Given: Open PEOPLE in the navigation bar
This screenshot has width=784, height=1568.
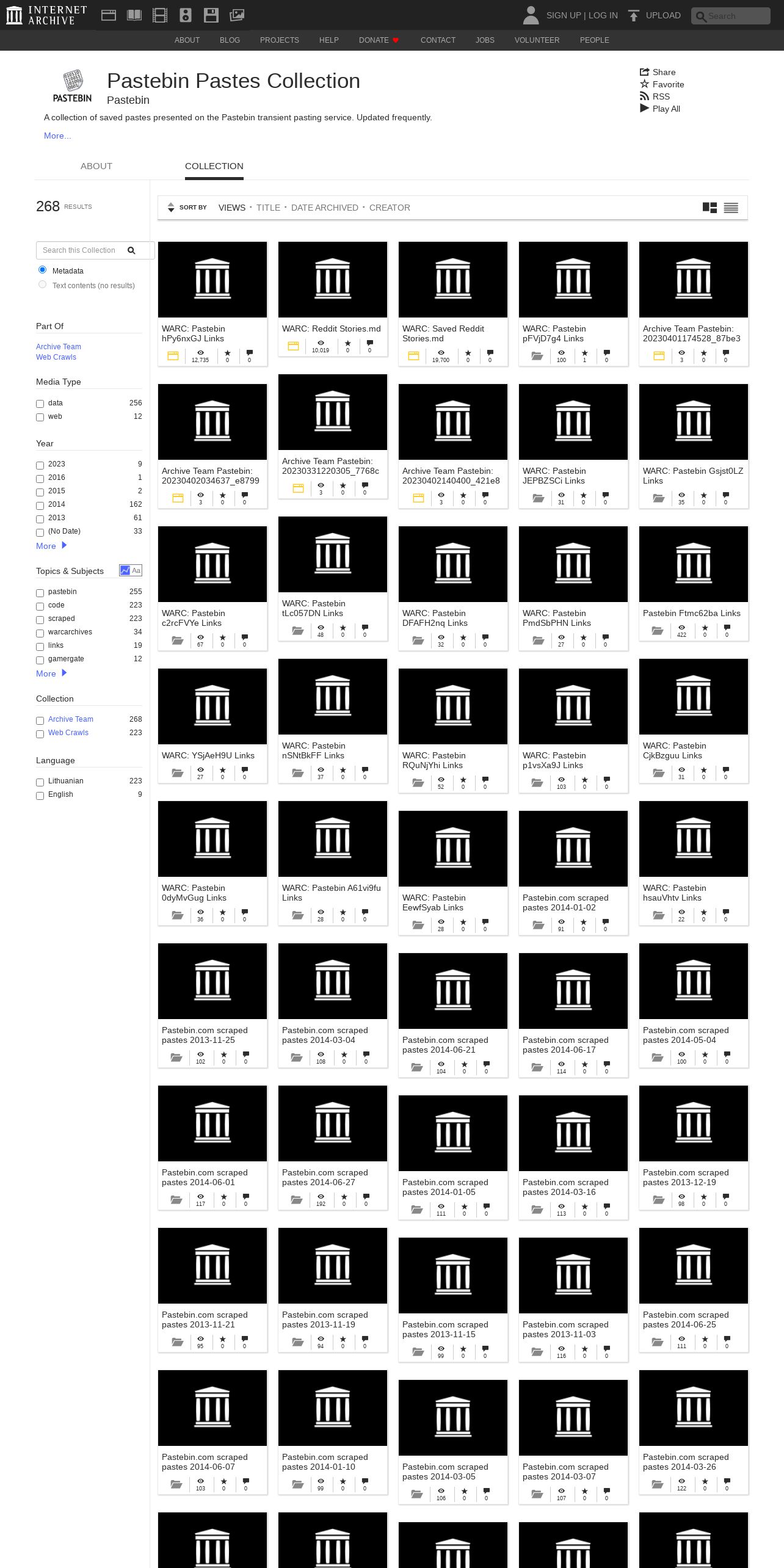Looking at the screenshot, I should pos(595,40).
